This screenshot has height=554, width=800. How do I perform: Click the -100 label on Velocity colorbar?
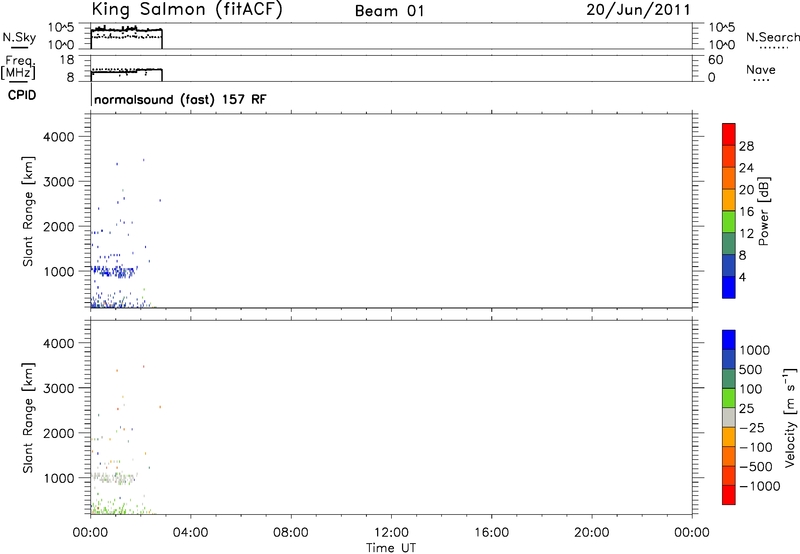coord(756,447)
